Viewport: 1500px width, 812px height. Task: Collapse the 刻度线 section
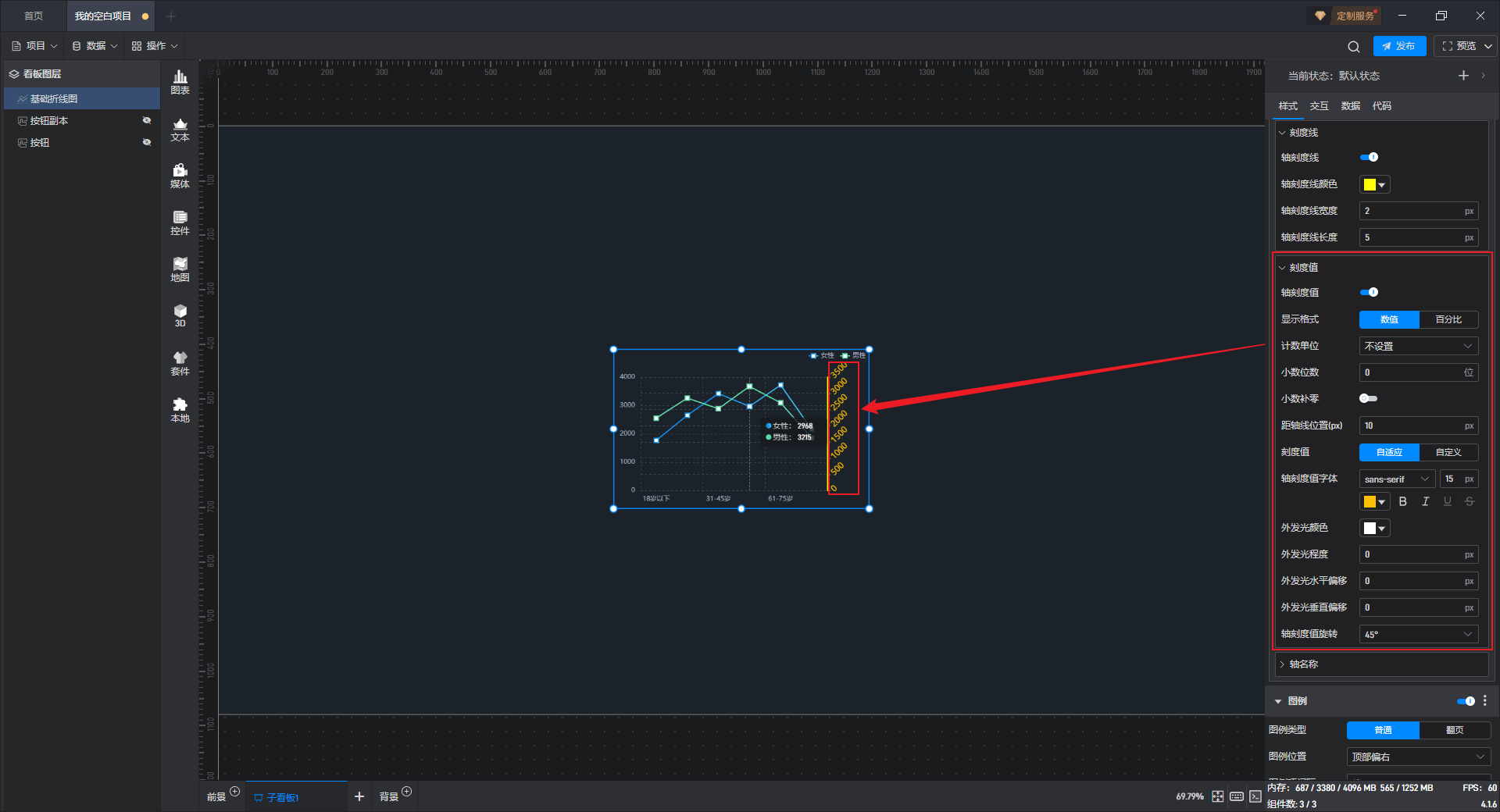(x=1282, y=133)
